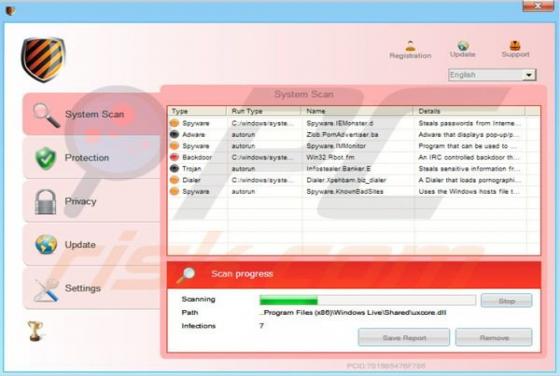This screenshot has height=376, width=560.
Task: Click the magnifying glass System Scan icon
Action: tap(46, 115)
